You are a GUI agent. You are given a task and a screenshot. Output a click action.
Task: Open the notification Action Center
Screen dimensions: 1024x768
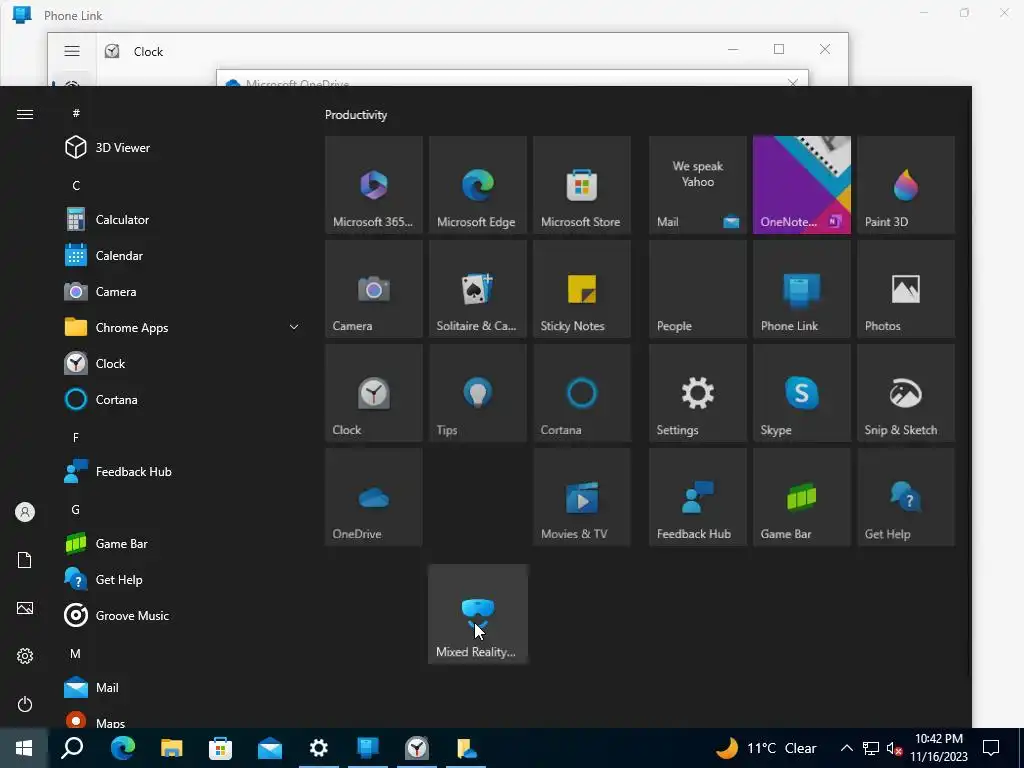[x=991, y=748]
